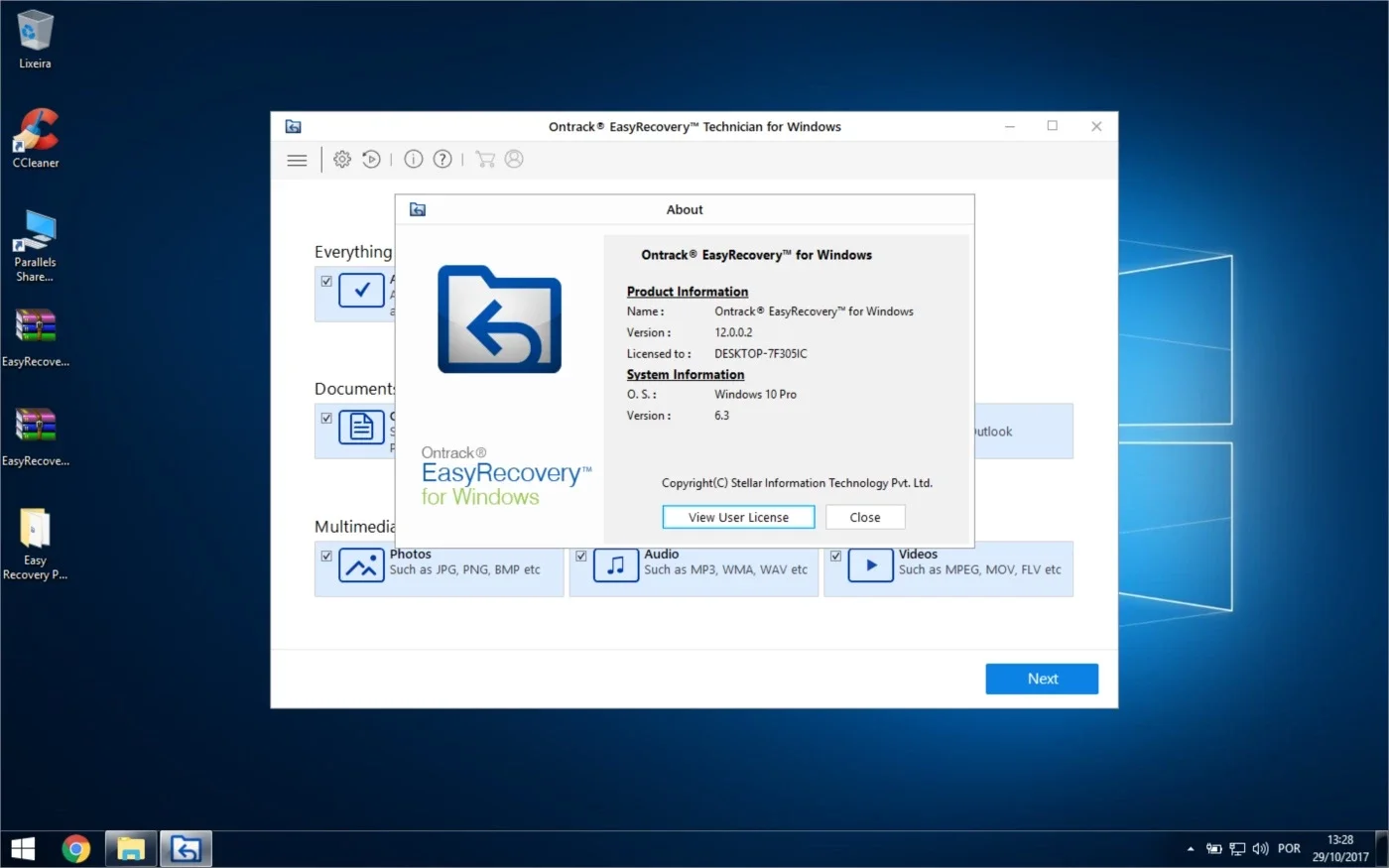Image resolution: width=1389 pixels, height=868 pixels.
Task: Toggle the Everything checkbox
Action: point(326,282)
